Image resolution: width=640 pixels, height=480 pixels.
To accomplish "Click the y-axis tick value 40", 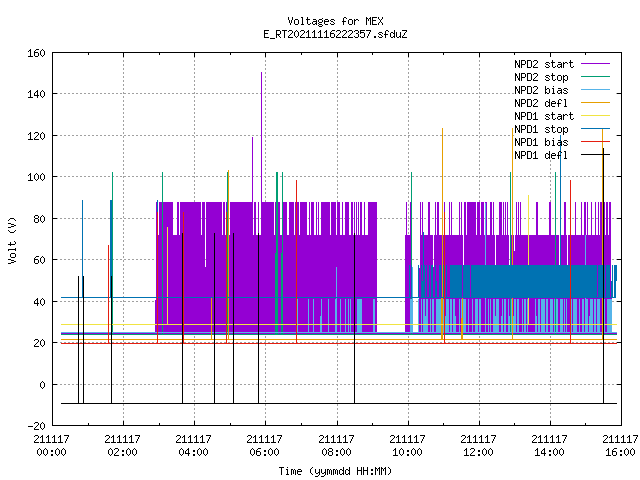I will (x=39, y=302).
